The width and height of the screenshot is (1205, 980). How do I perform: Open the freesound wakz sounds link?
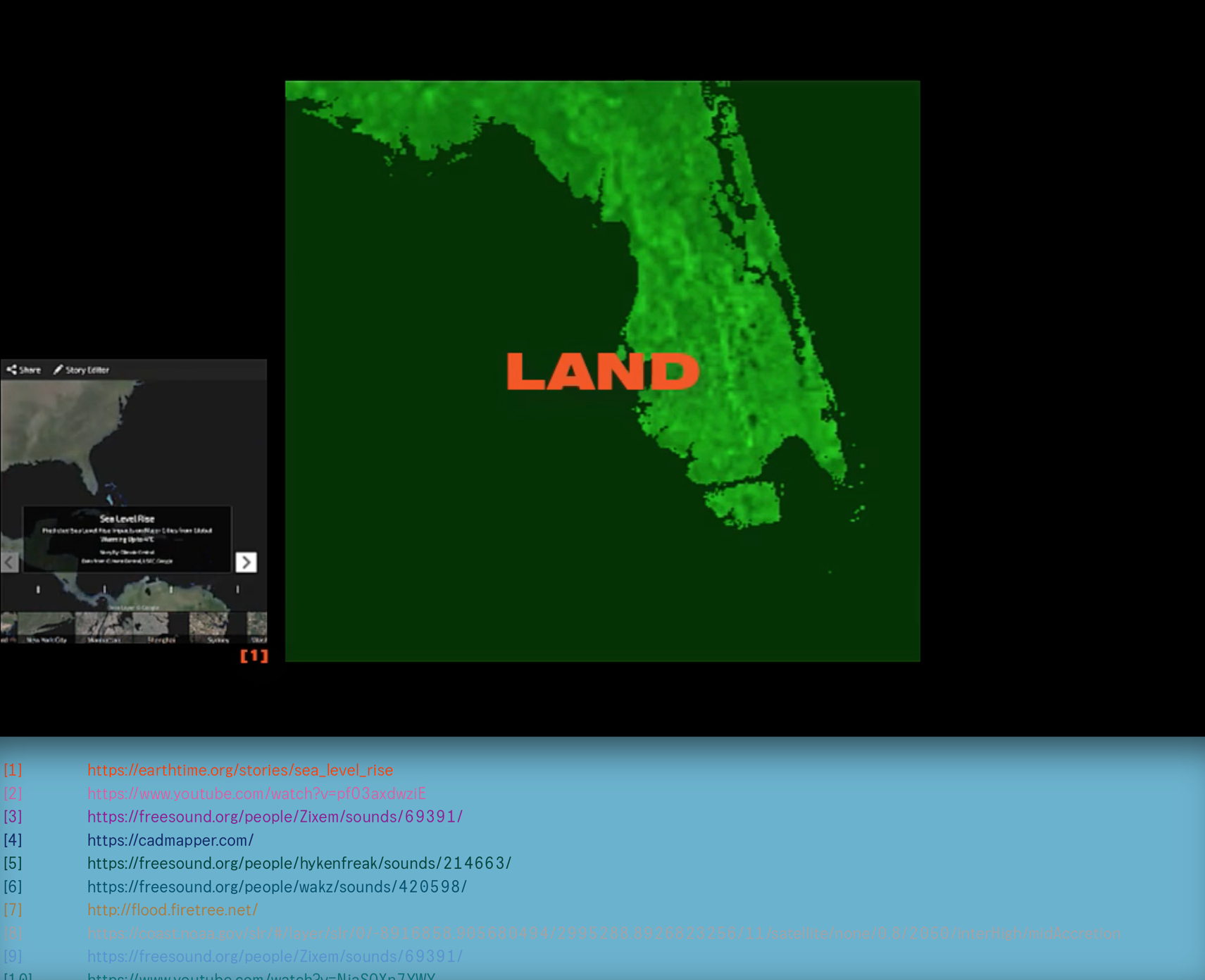pos(277,886)
